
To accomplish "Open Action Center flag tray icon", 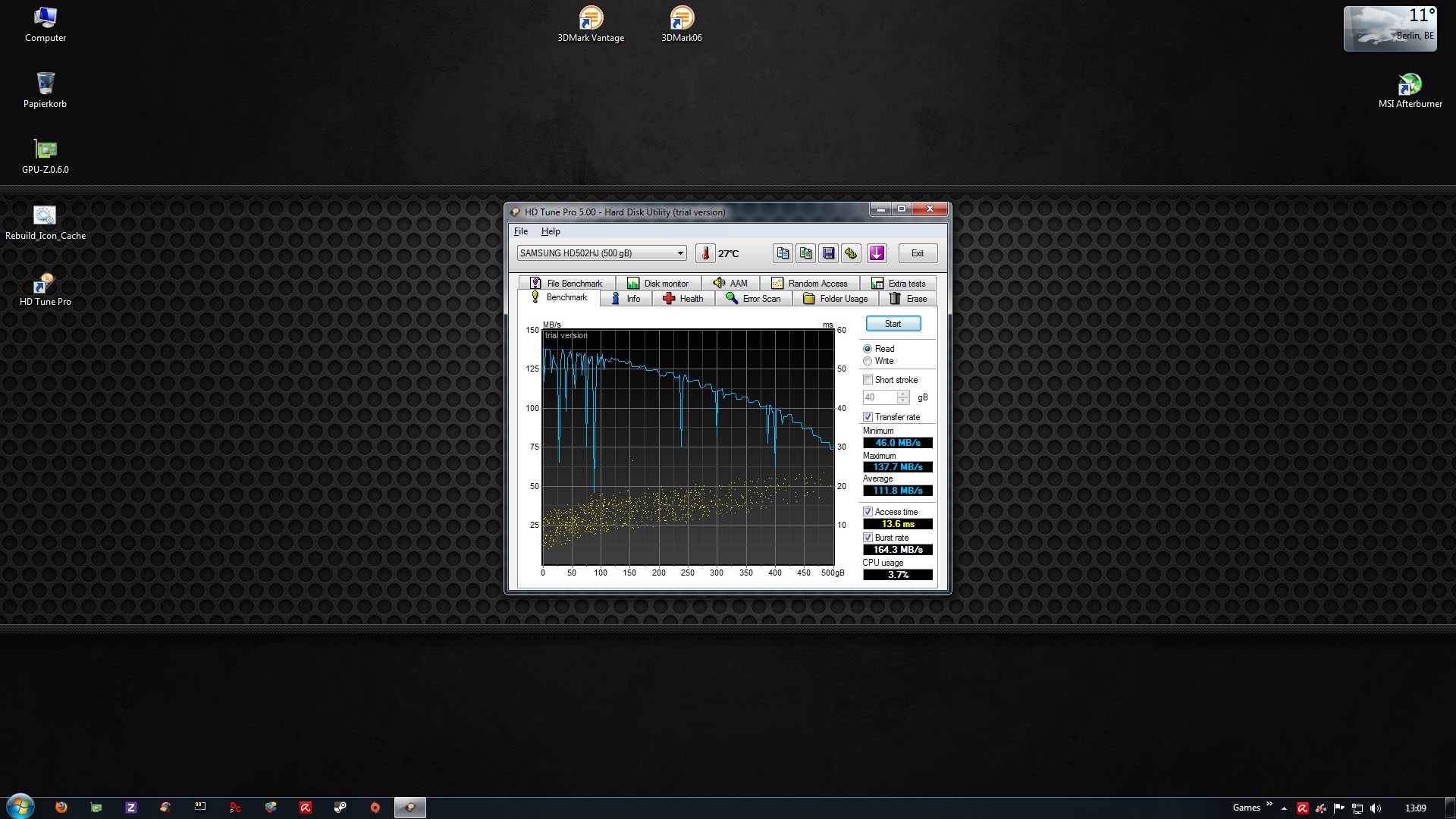I will pyautogui.click(x=1339, y=808).
